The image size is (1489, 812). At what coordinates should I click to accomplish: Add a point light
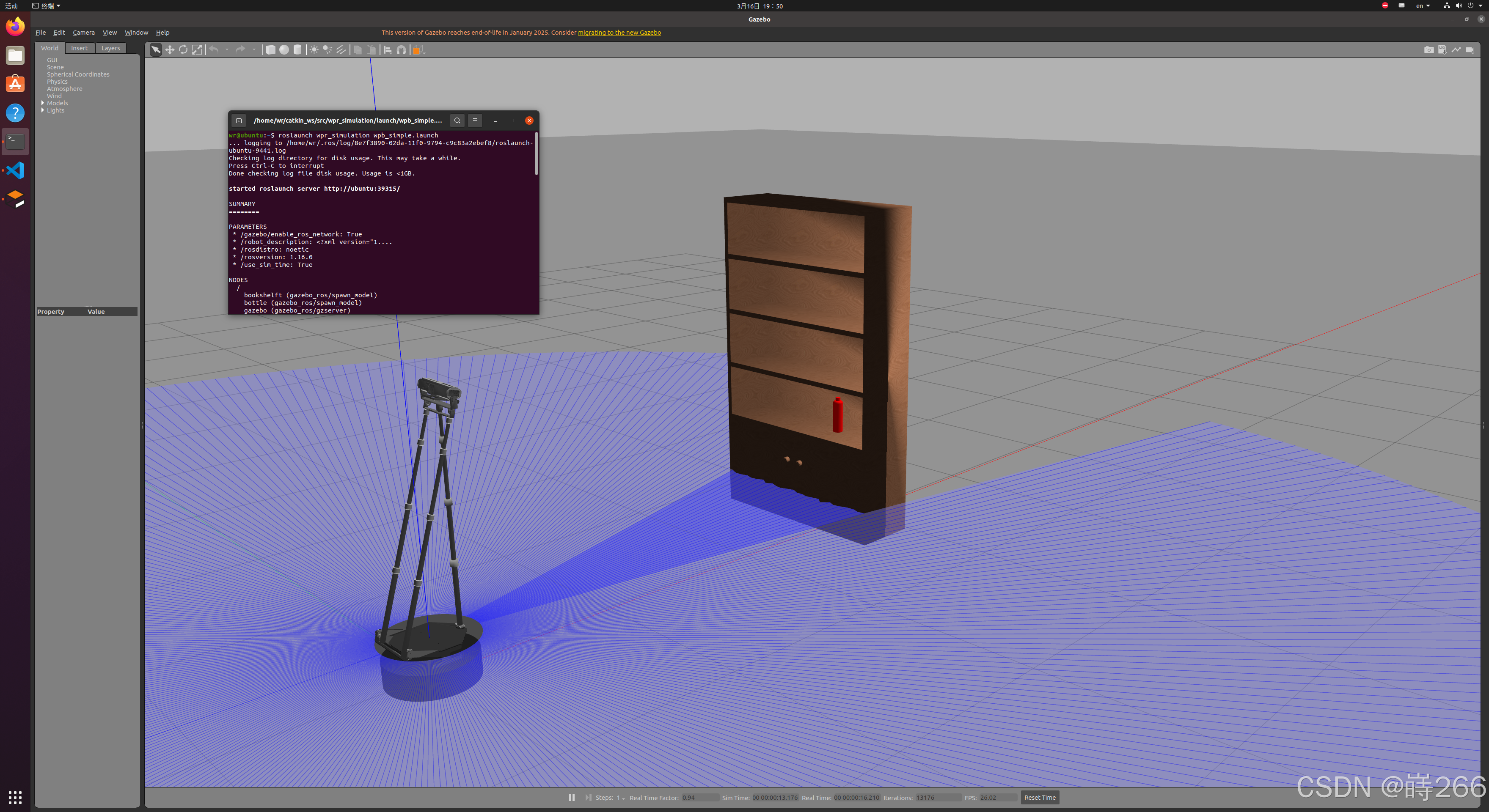(314, 50)
